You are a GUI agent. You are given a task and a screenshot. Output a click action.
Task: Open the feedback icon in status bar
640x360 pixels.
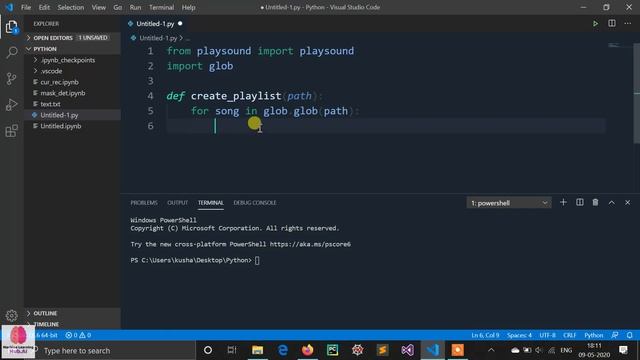click(615, 335)
